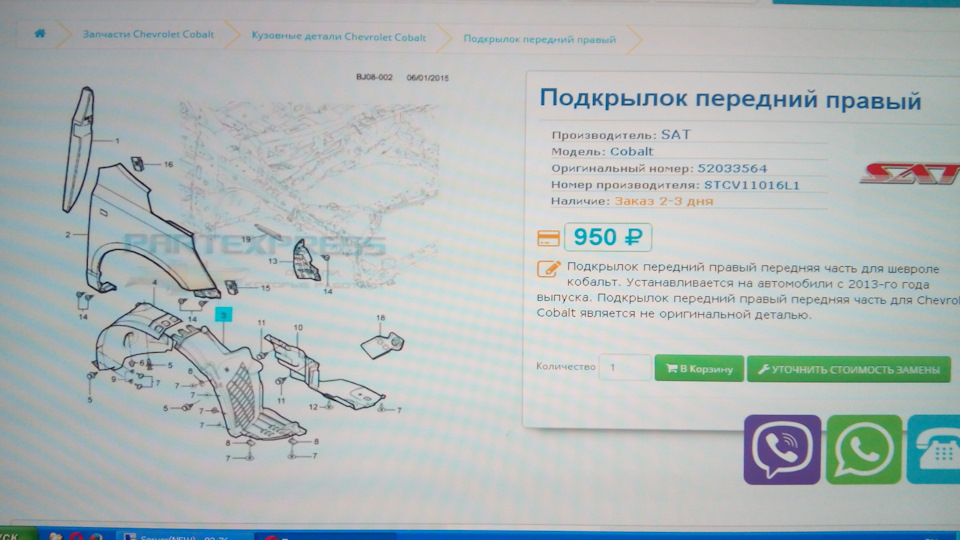Open the Запчасти Chevrolet Cobalt breadcrumb
The image size is (960, 540).
148,34
